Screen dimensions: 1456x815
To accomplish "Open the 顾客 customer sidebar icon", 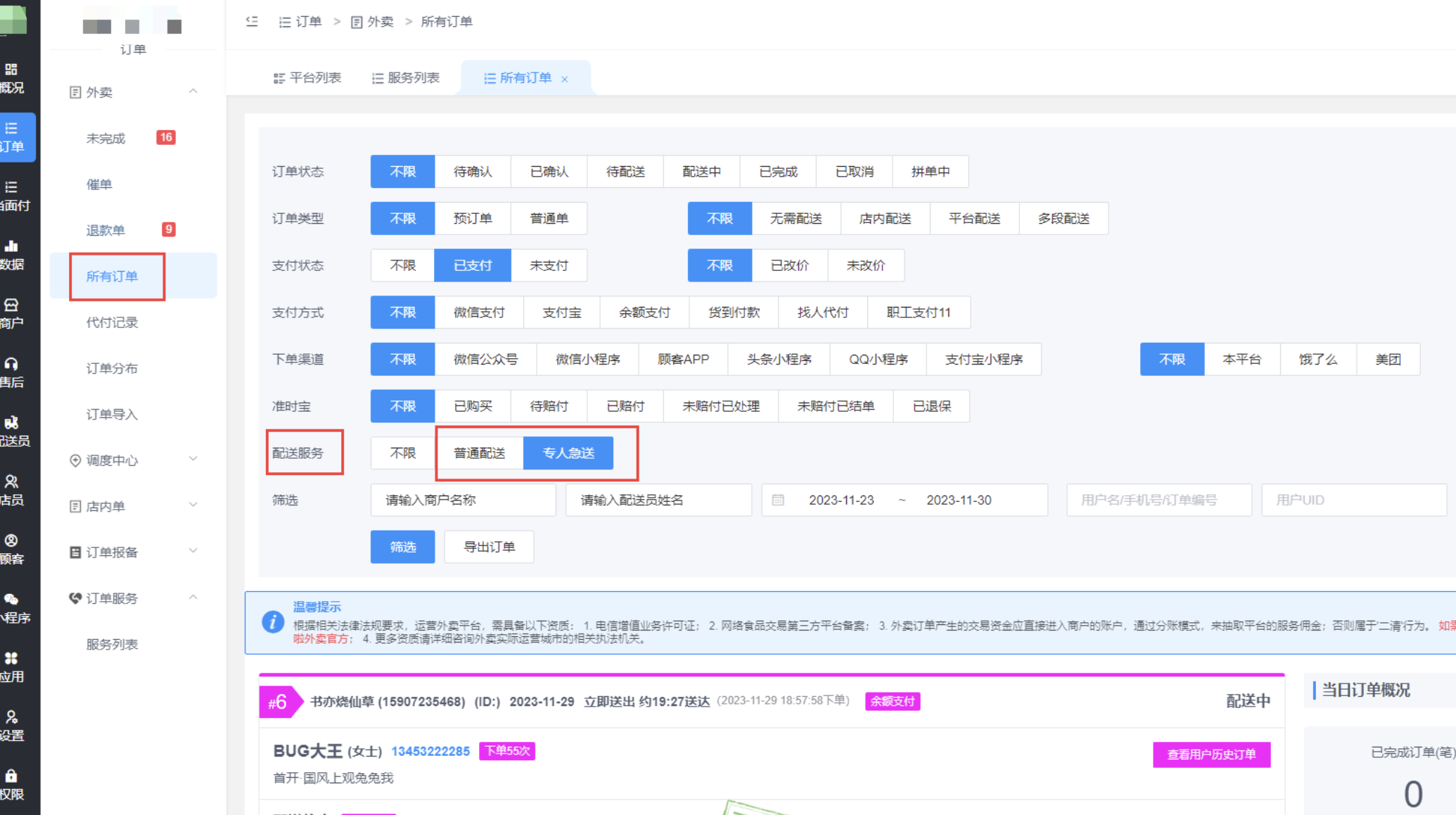I will tap(11, 541).
